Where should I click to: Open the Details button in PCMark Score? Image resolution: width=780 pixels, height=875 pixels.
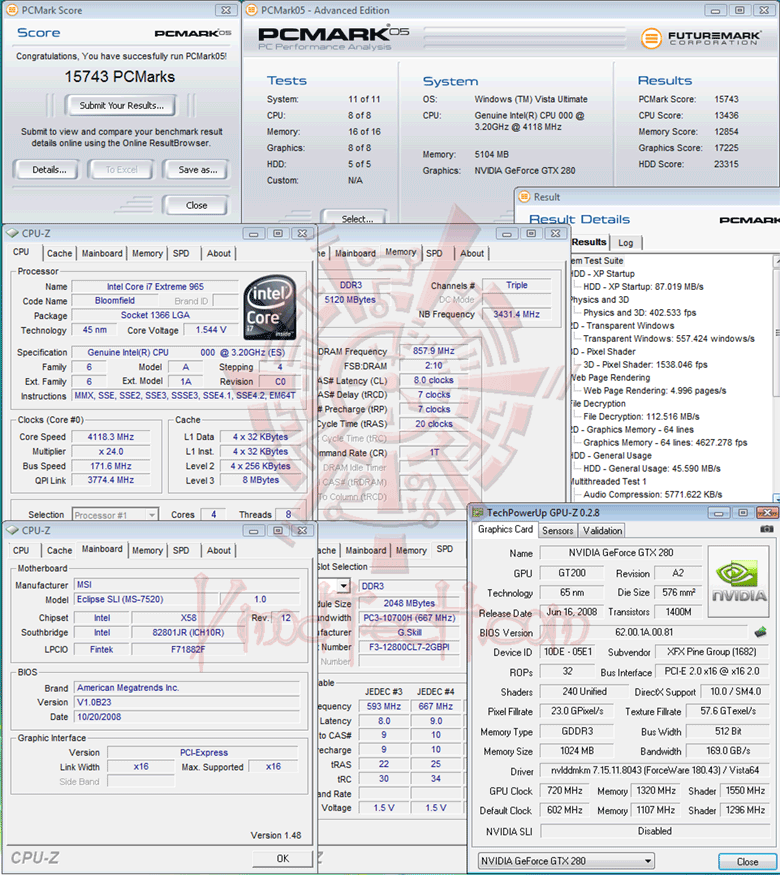(x=49, y=170)
